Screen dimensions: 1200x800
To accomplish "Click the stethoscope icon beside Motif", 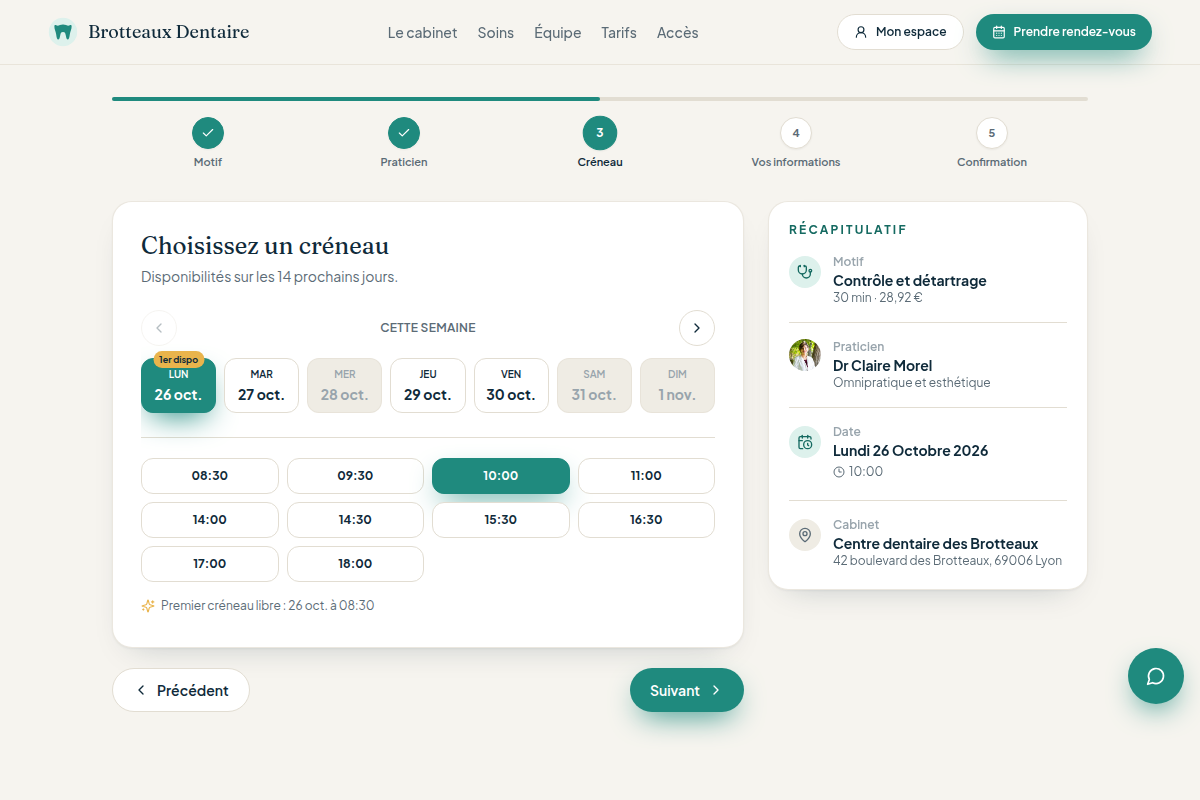I will pos(805,272).
